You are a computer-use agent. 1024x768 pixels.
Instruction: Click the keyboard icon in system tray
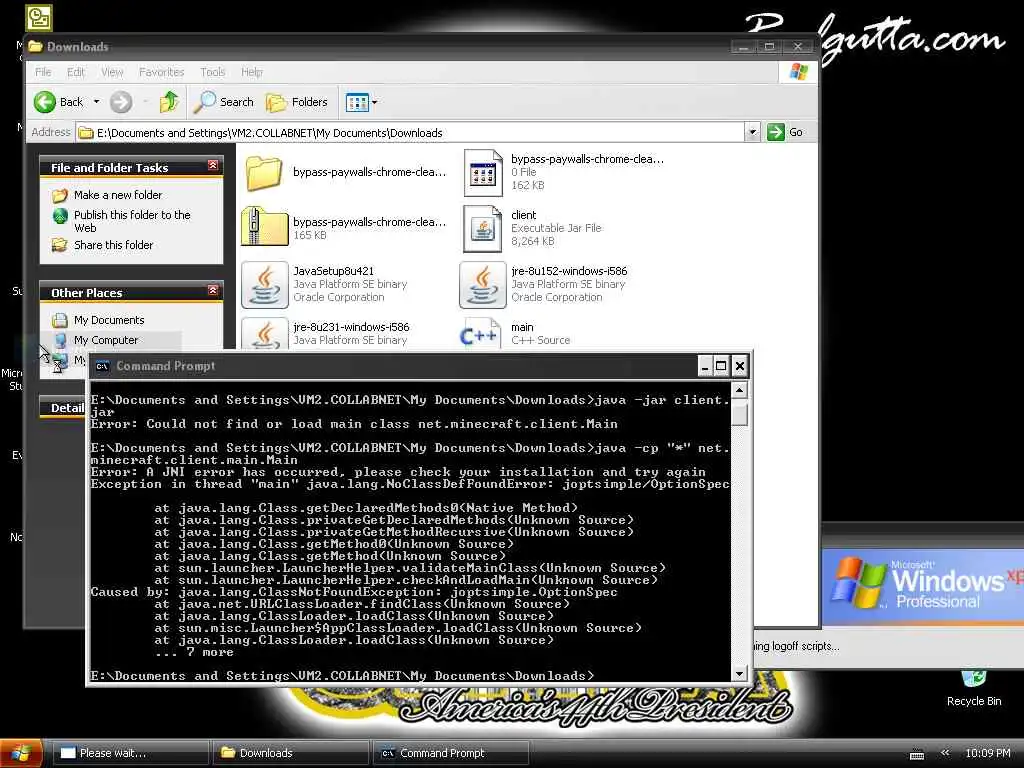[917, 754]
